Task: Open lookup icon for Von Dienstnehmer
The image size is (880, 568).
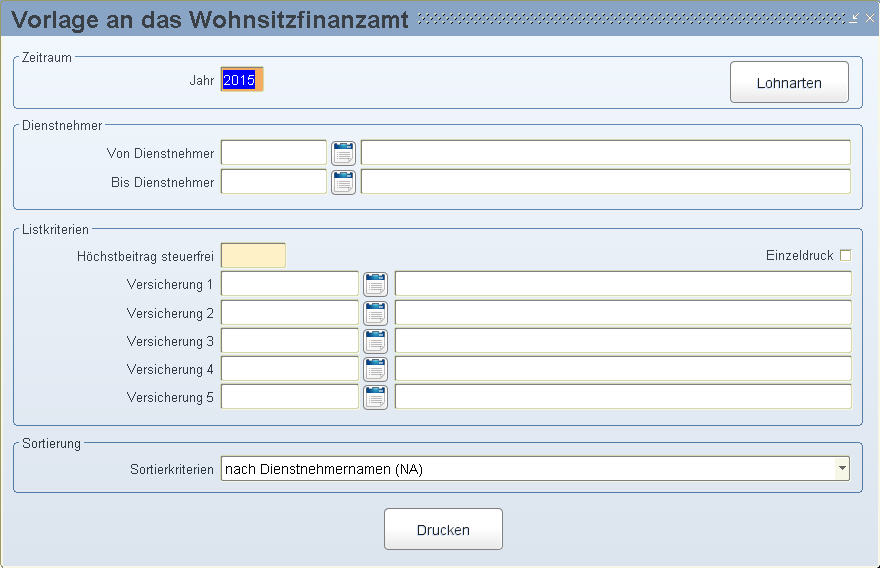Action: coord(343,153)
